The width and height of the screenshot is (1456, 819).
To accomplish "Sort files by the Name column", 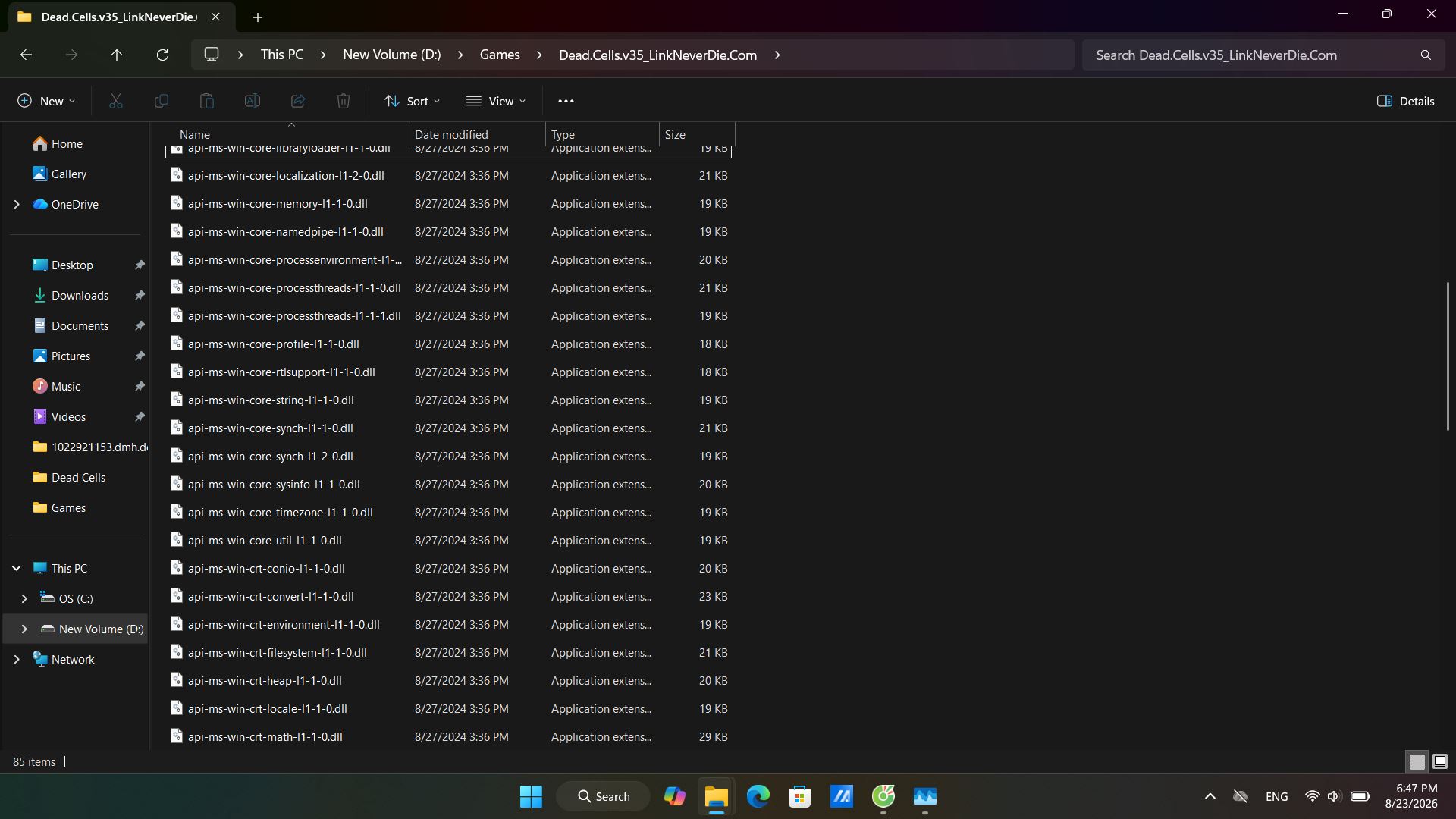I will [287, 134].
